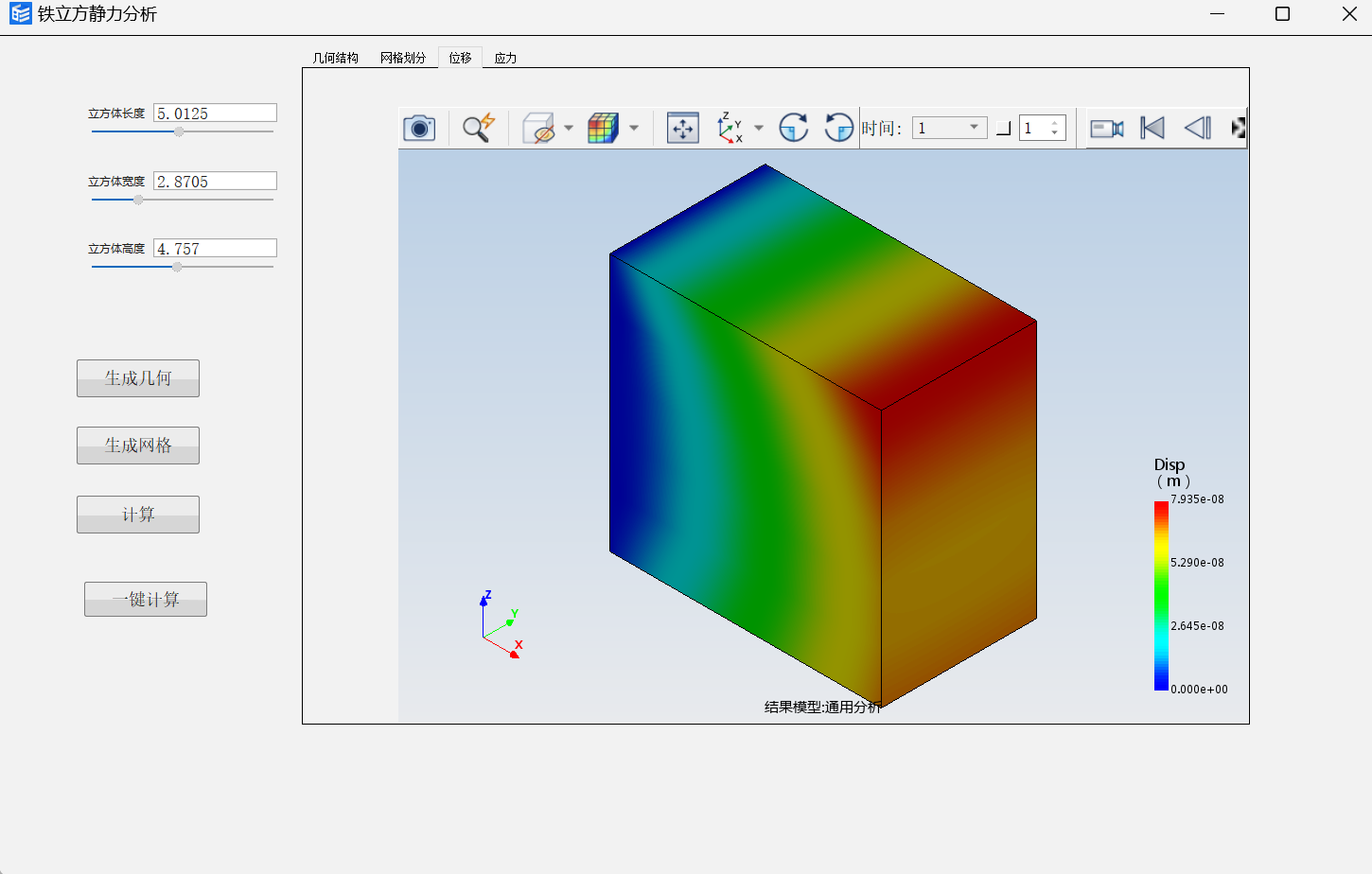Fit the view to window icon

682,128
